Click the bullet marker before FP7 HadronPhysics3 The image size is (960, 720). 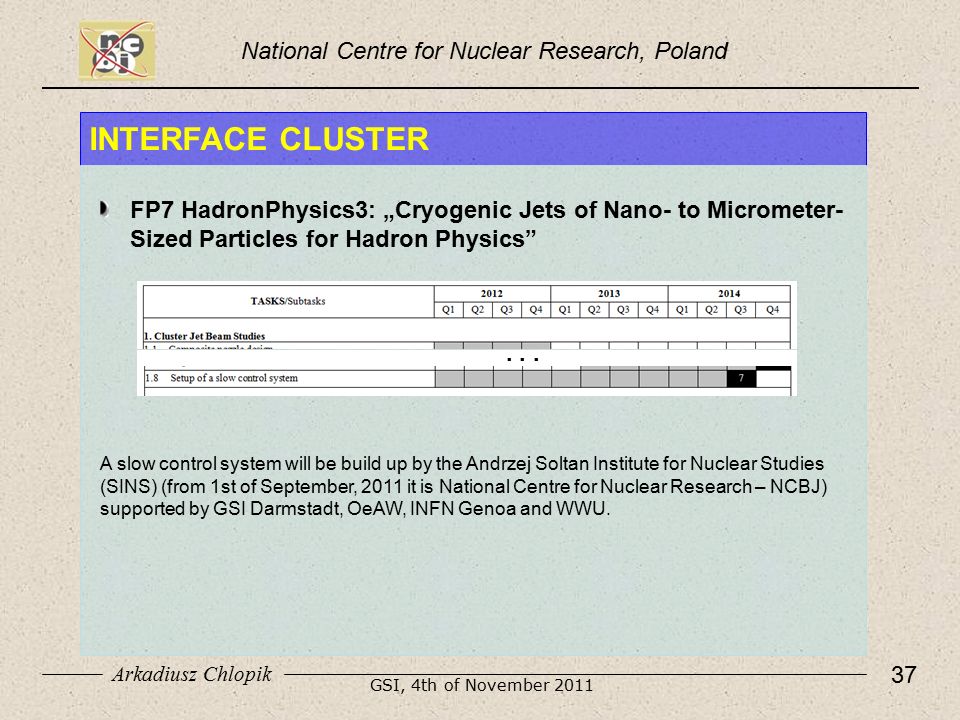coord(105,210)
